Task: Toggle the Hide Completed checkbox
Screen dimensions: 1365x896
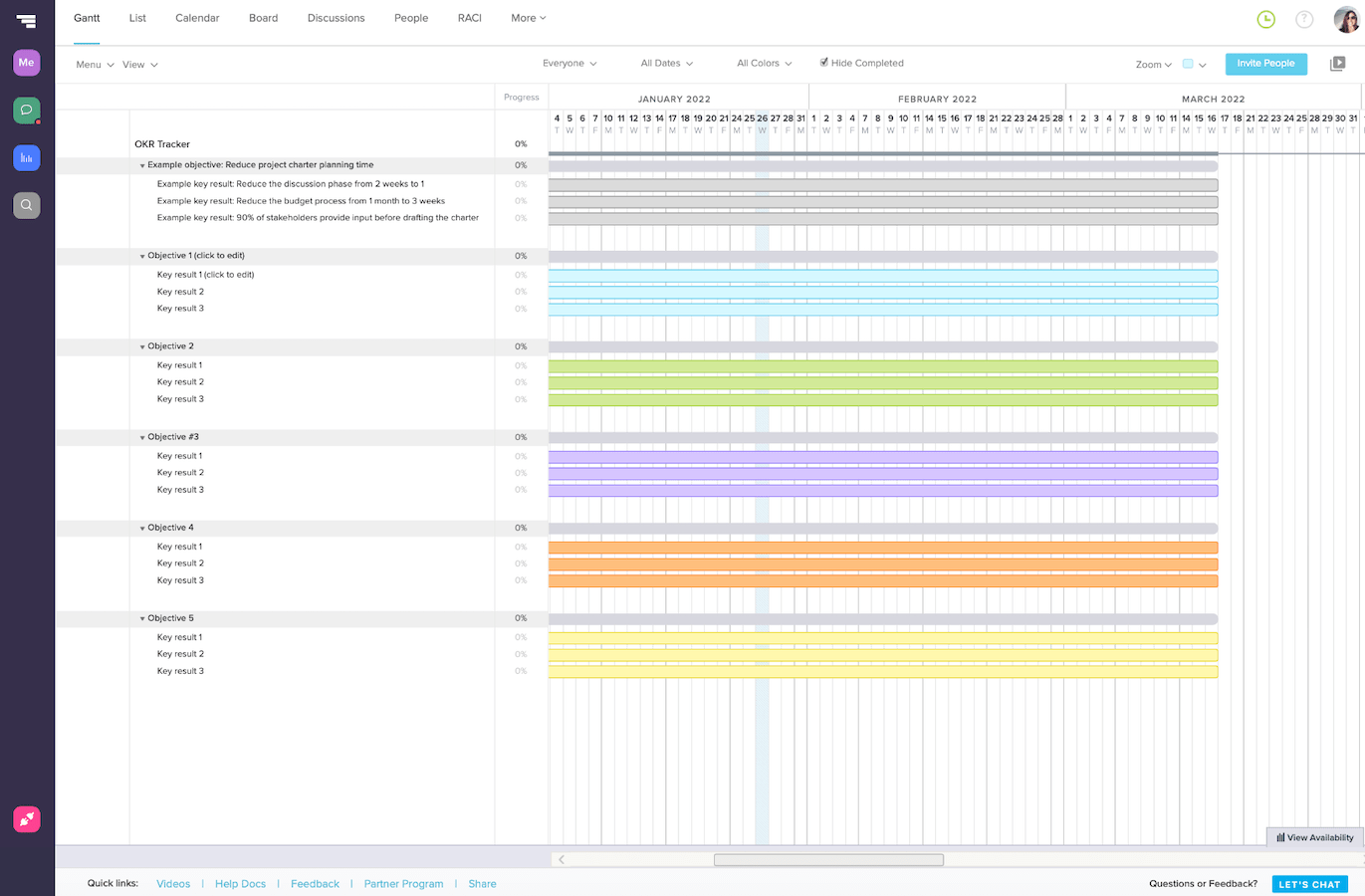Action: (x=824, y=62)
